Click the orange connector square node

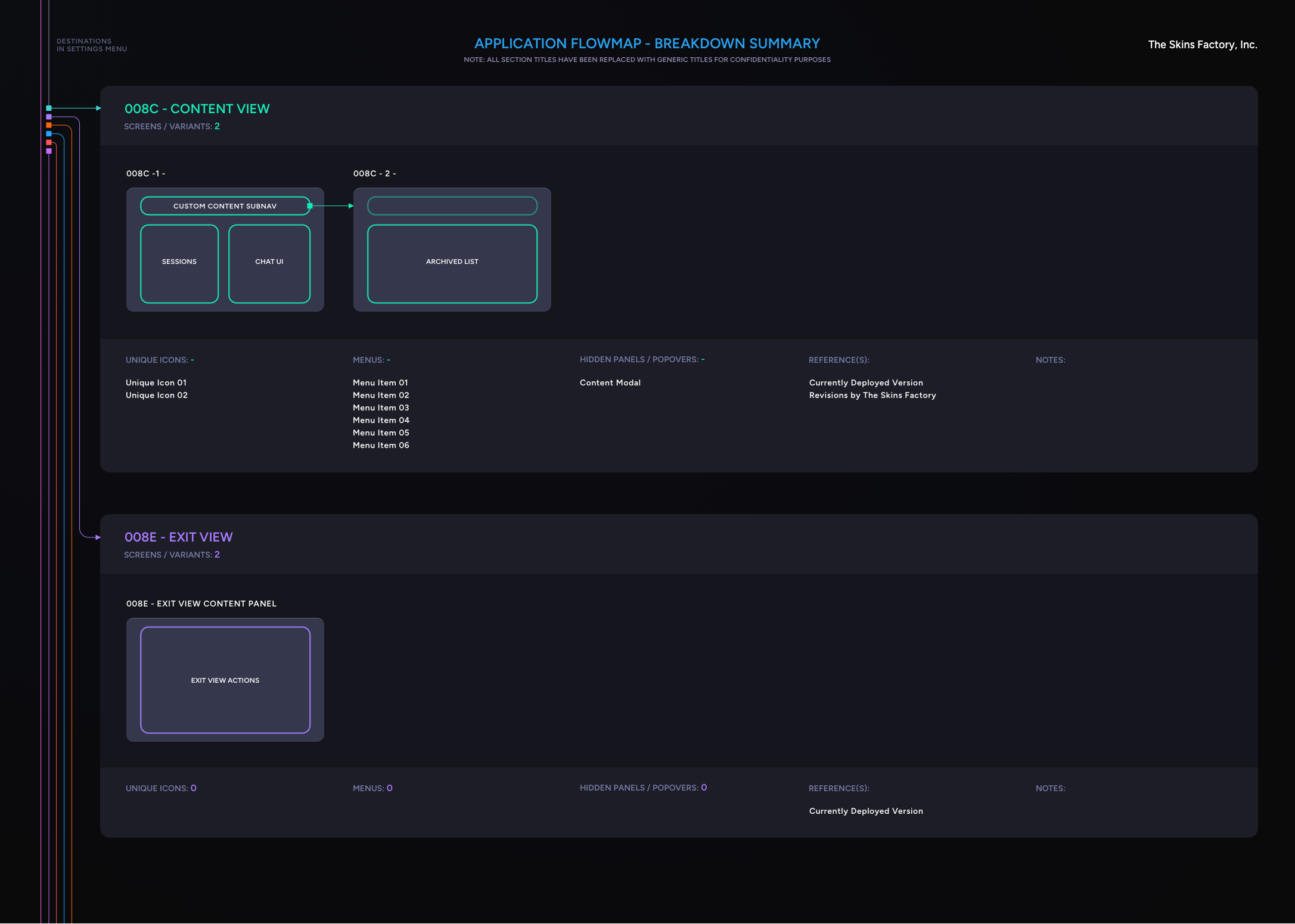(x=49, y=125)
